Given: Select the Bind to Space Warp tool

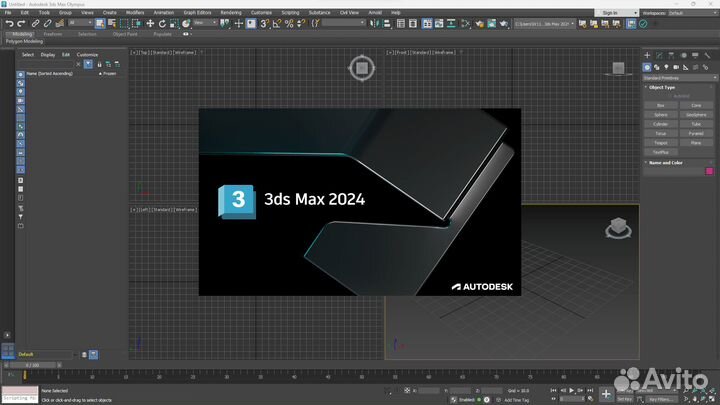Looking at the screenshot, I should [x=59, y=23].
